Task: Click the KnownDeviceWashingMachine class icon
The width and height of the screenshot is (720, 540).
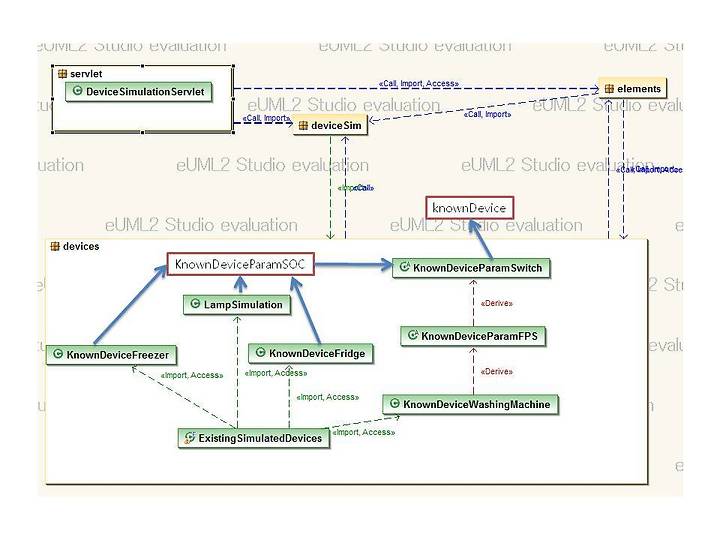Action: (394, 404)
